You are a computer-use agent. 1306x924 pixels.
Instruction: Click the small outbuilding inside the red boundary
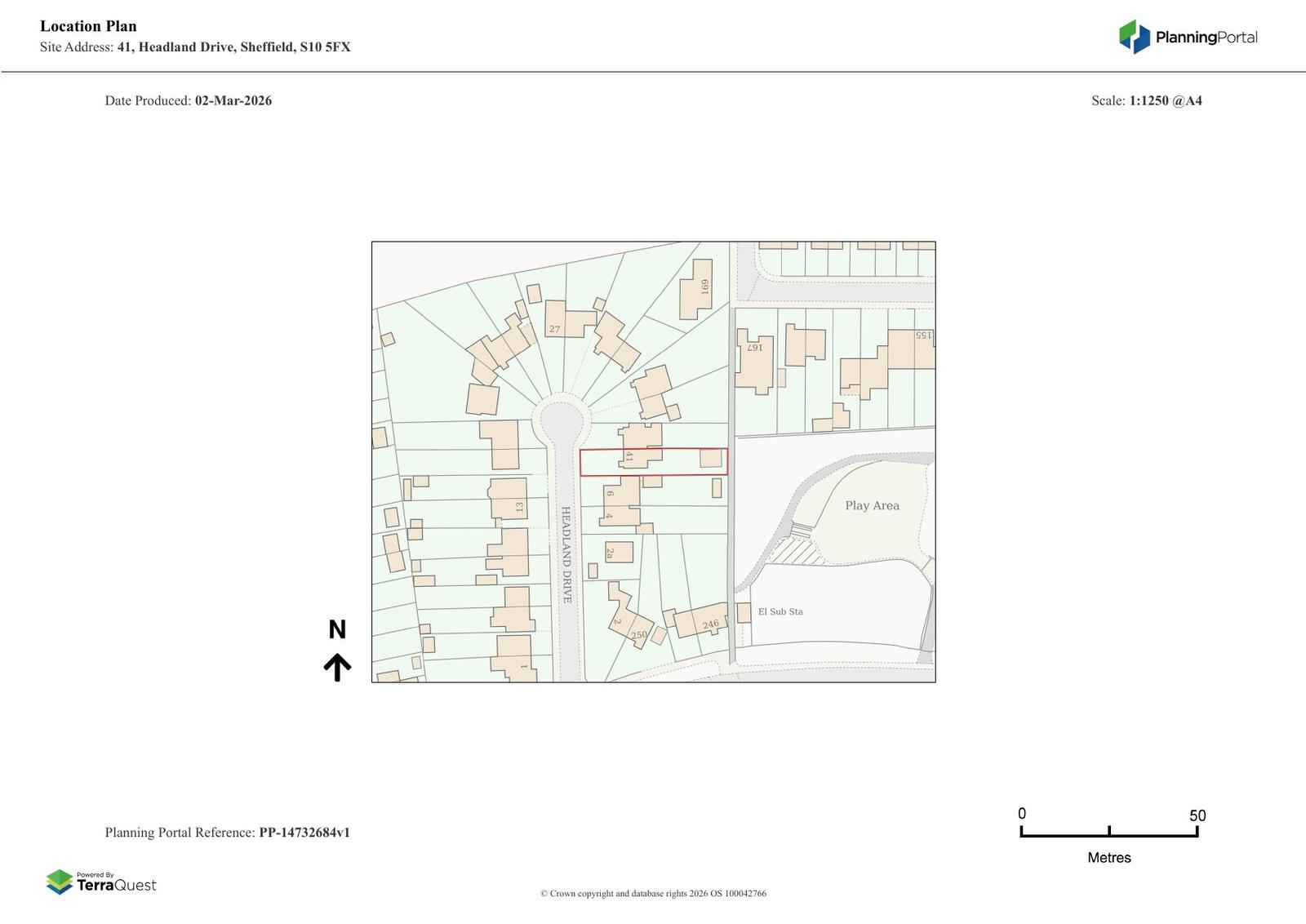pos(711,459)
